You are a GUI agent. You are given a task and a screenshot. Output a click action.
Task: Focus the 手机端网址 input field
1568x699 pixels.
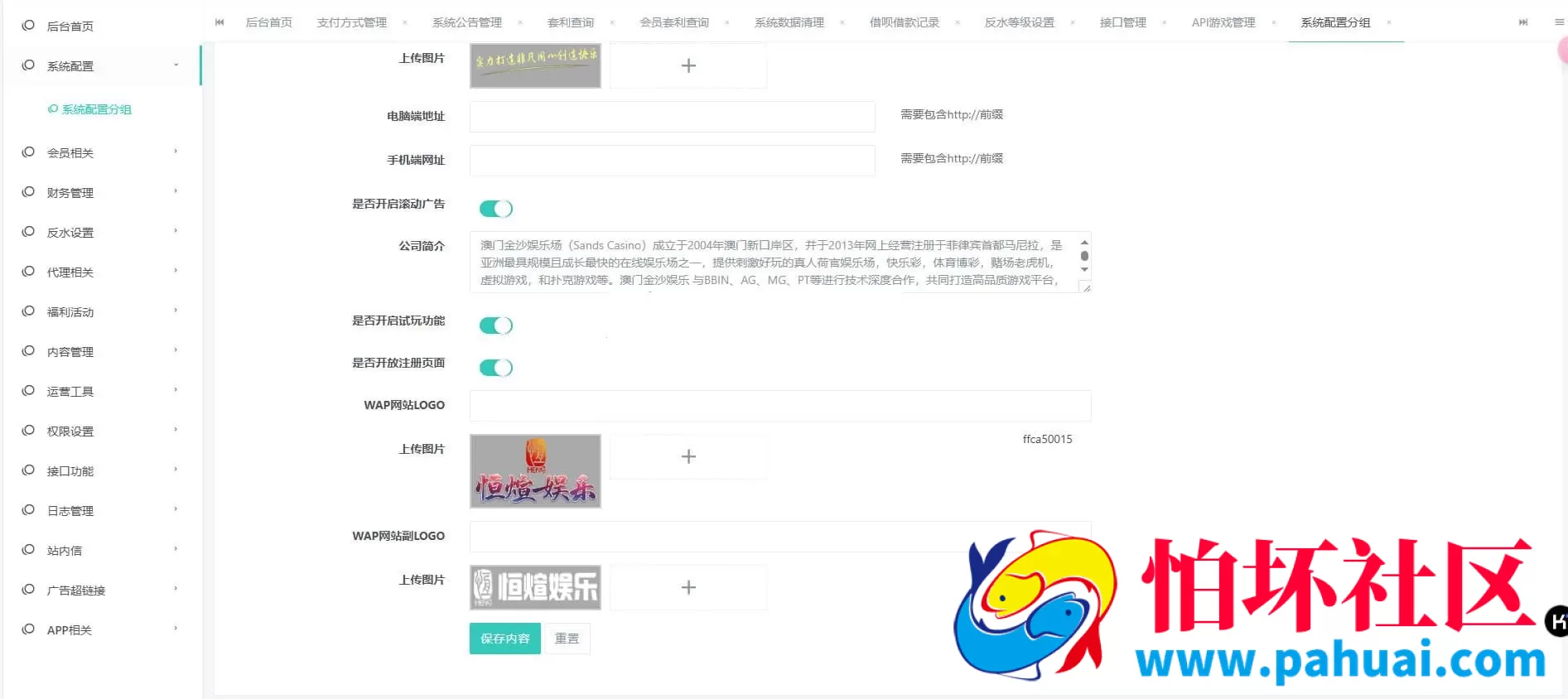(x=673, y=161)
